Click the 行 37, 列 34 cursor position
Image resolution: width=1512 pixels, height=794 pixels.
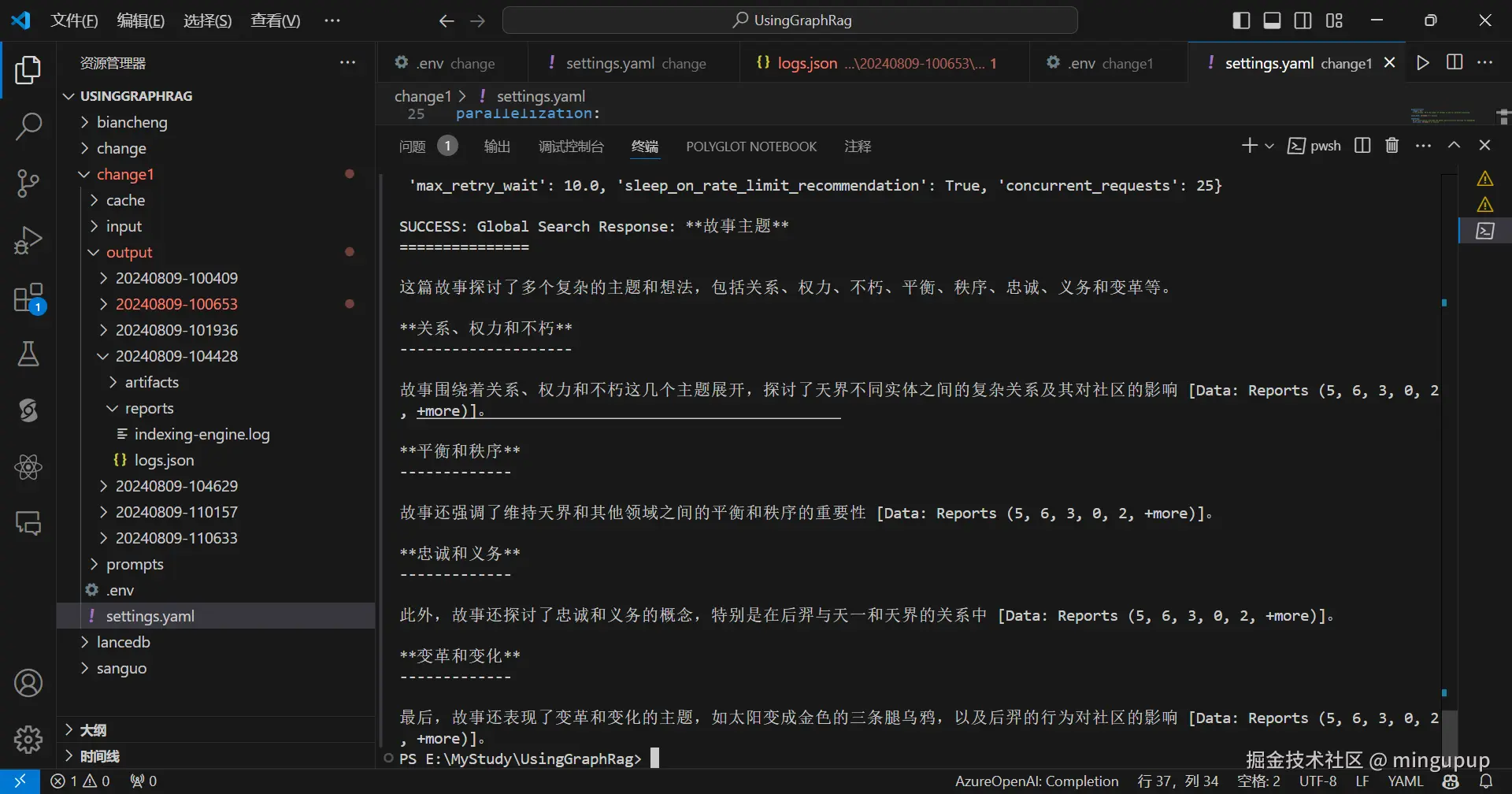[1178, 781]
